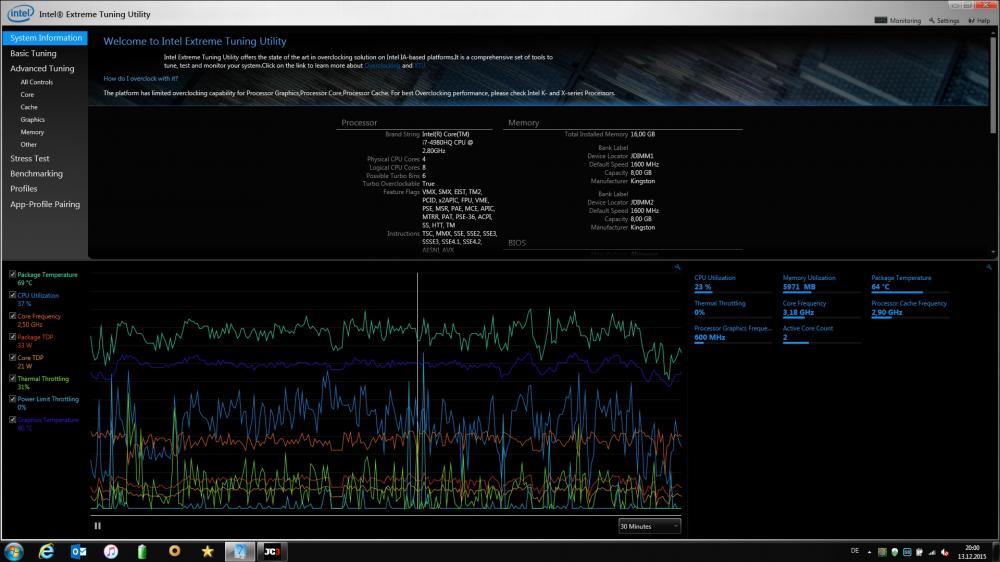Click wrench icon above the graph panel
The image size is (1000, 562).
tap(677, 267)
